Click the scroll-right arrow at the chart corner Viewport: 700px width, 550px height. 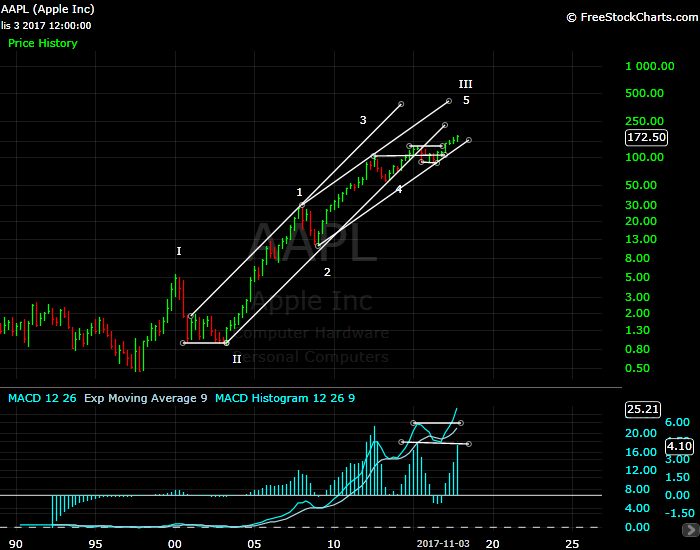coord(692,529)
